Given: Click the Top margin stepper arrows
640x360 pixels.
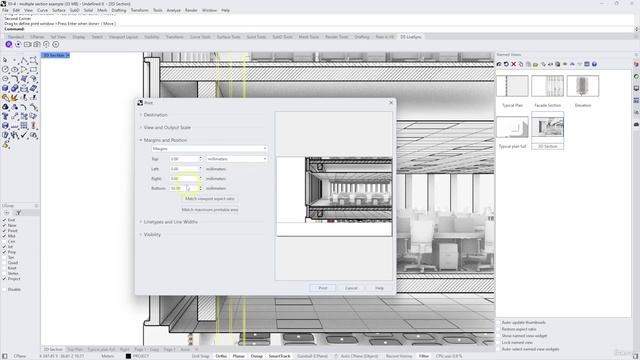Looking at the screenshot, I should (x=200, y=159).
